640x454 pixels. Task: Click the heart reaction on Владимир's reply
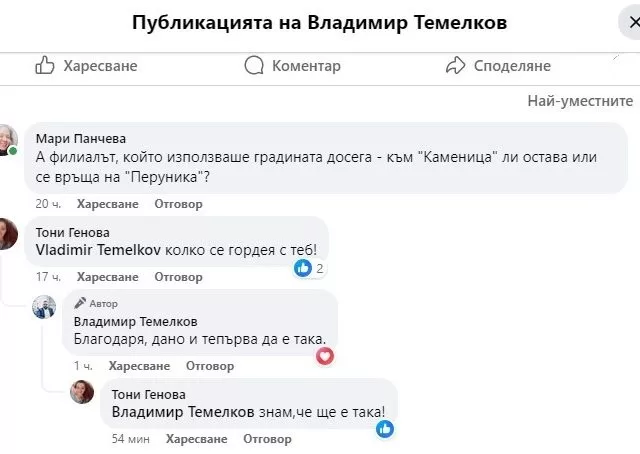[x=325, y=356]
